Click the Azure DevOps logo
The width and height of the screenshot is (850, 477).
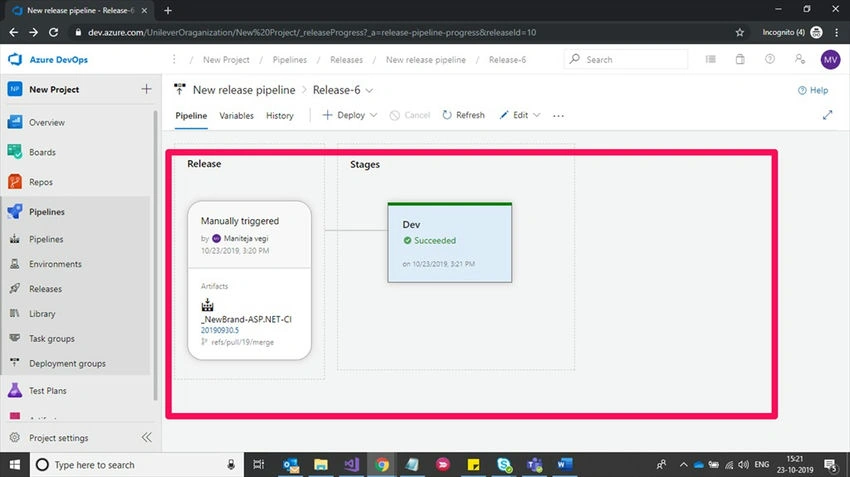tap(15, 59)
